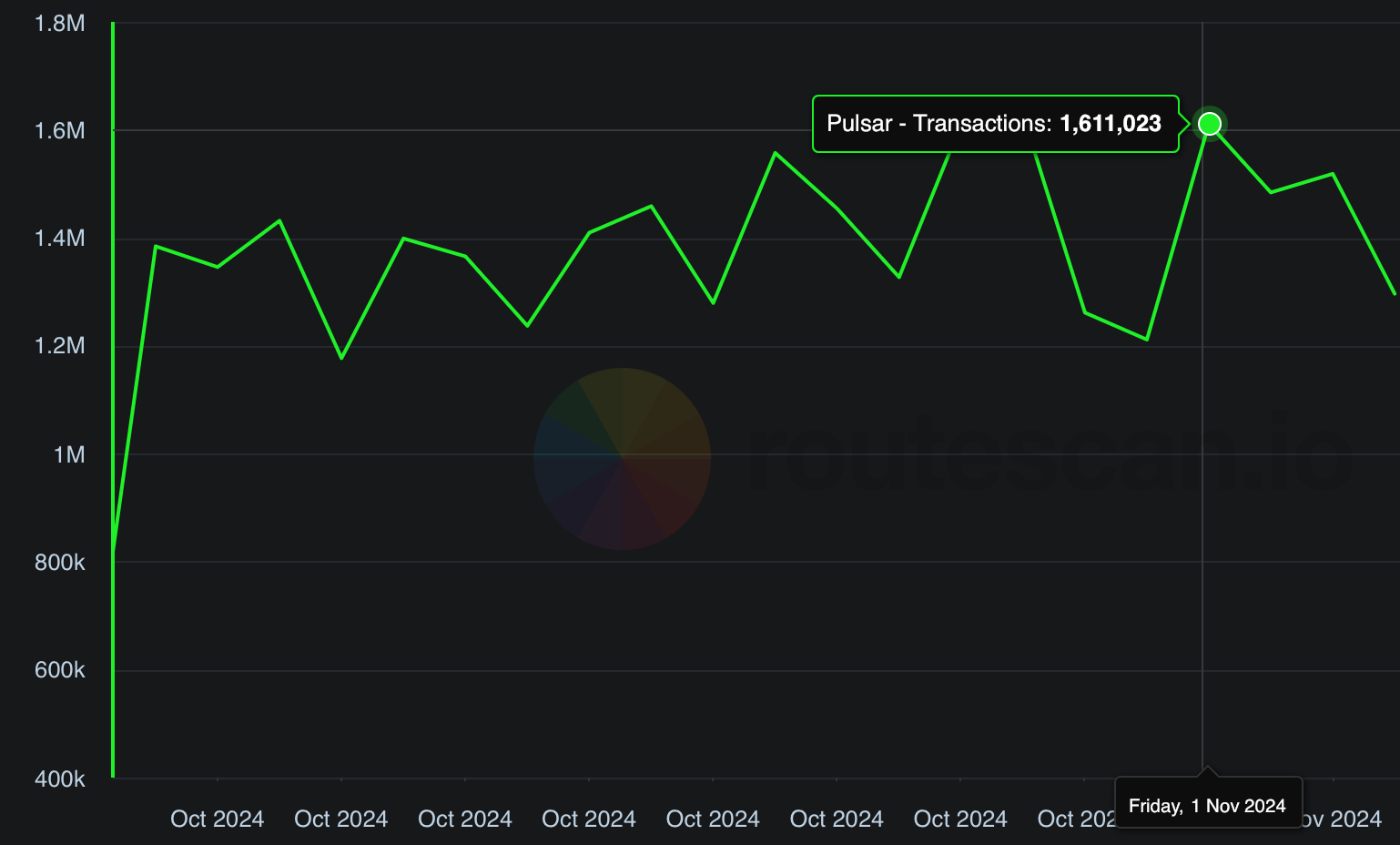Click the 1M y-axis label
1400x845 pixels.
coord(69,454)
